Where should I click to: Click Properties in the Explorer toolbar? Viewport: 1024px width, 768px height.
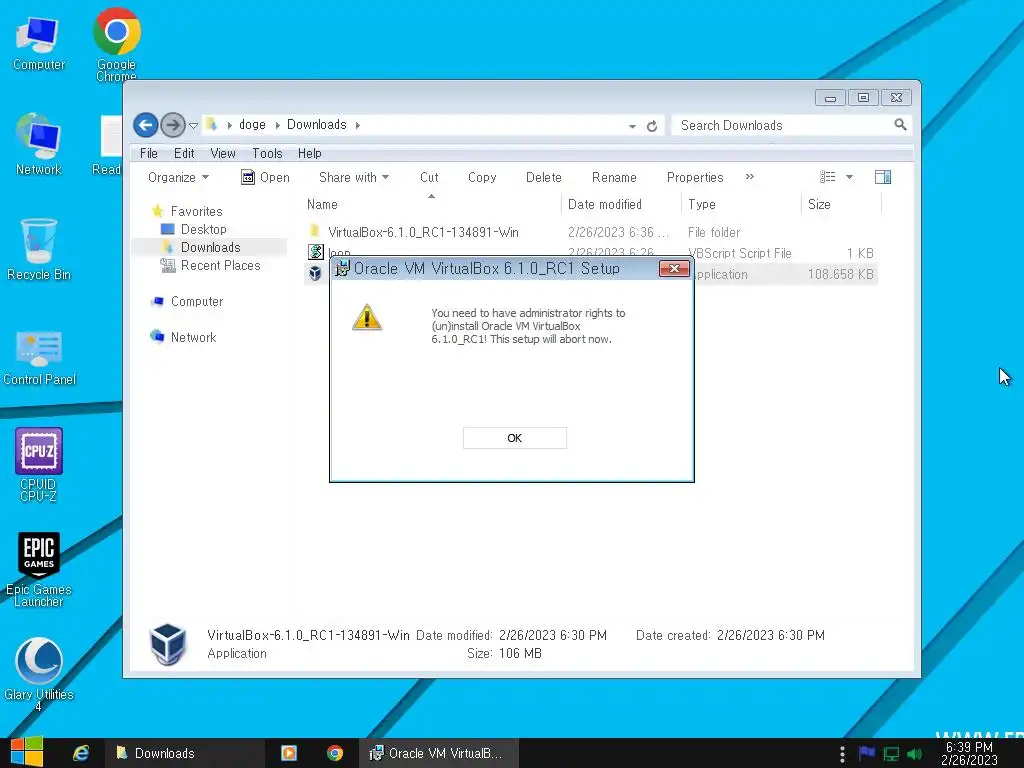(695, 178)
